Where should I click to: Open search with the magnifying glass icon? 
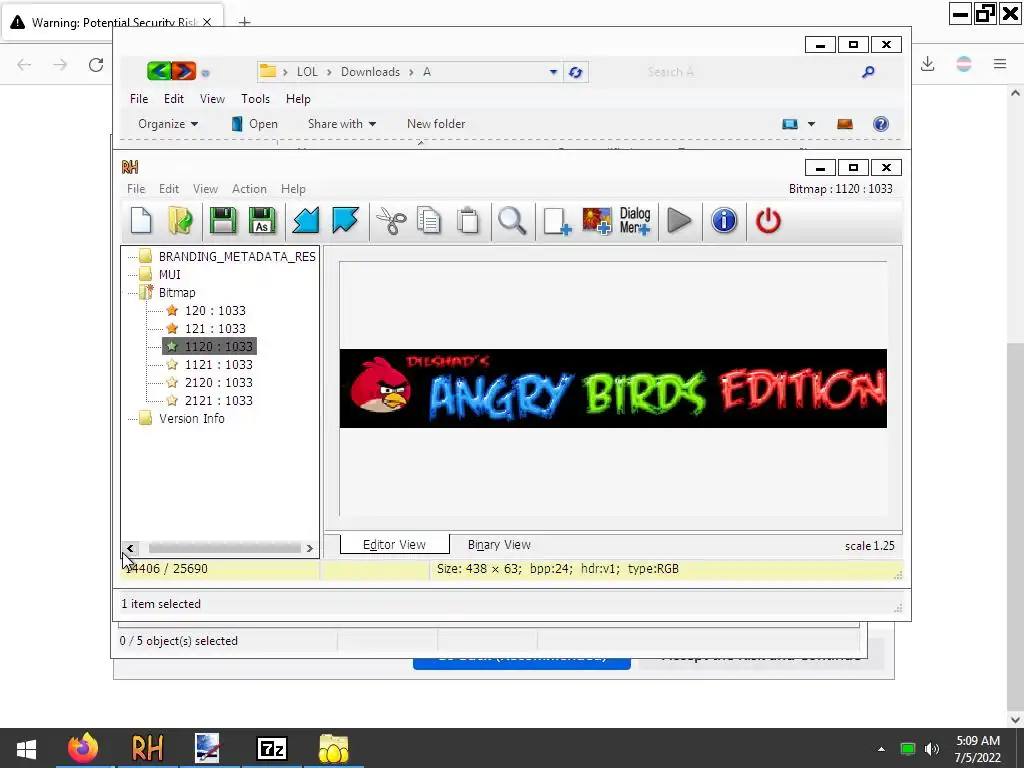coord(512,221)
